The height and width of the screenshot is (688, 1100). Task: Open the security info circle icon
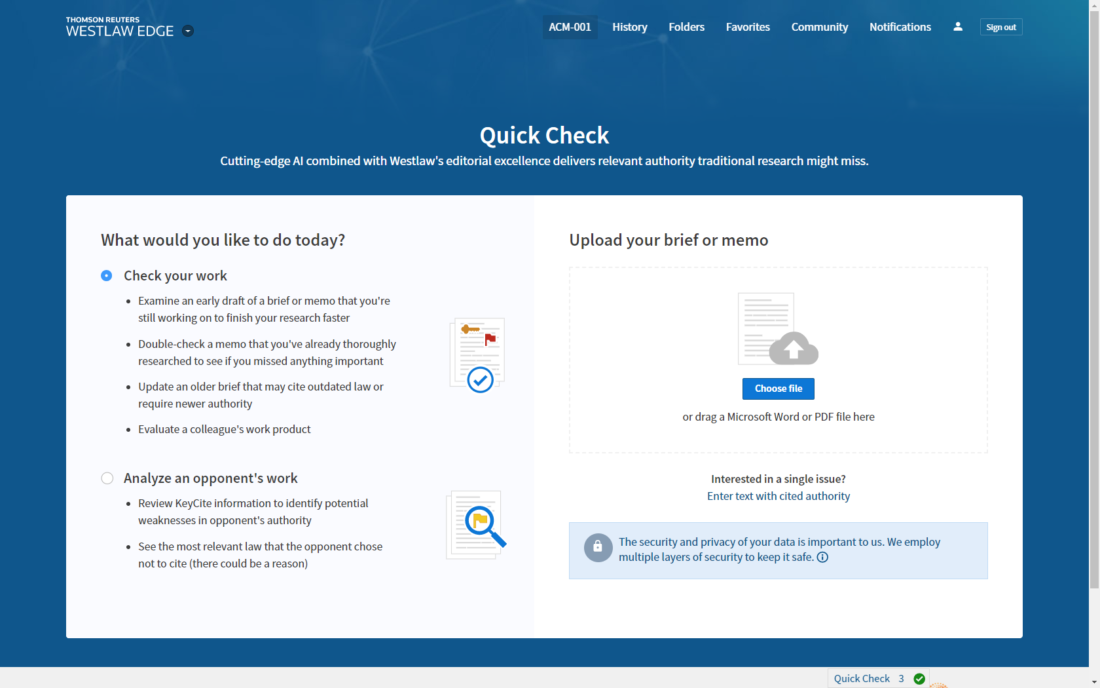tap(822, 558)
